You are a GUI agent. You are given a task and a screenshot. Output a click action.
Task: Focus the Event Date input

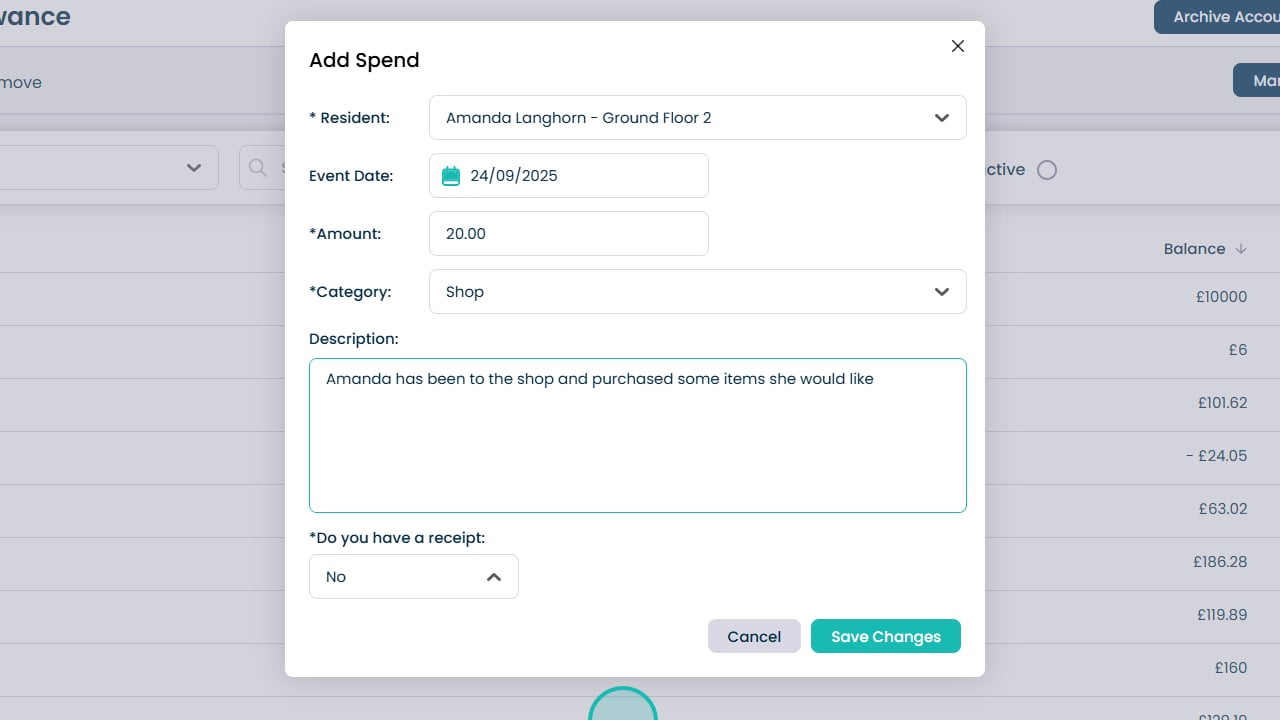pyautogui.click(x=585, y=176)
